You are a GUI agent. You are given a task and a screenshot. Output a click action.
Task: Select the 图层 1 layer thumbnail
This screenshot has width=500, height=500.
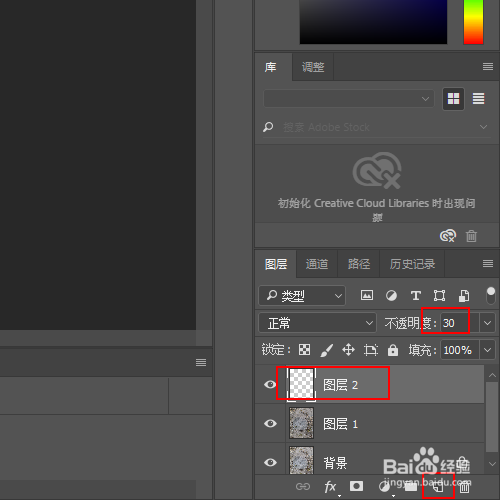click(x=301, y=423)
